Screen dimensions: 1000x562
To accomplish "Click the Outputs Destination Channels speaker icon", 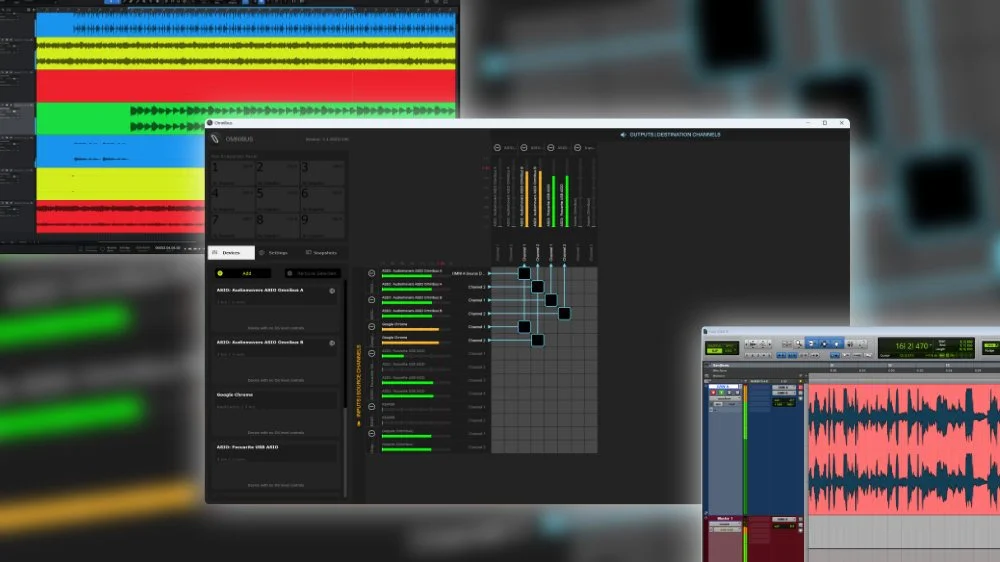I will 623,135.
